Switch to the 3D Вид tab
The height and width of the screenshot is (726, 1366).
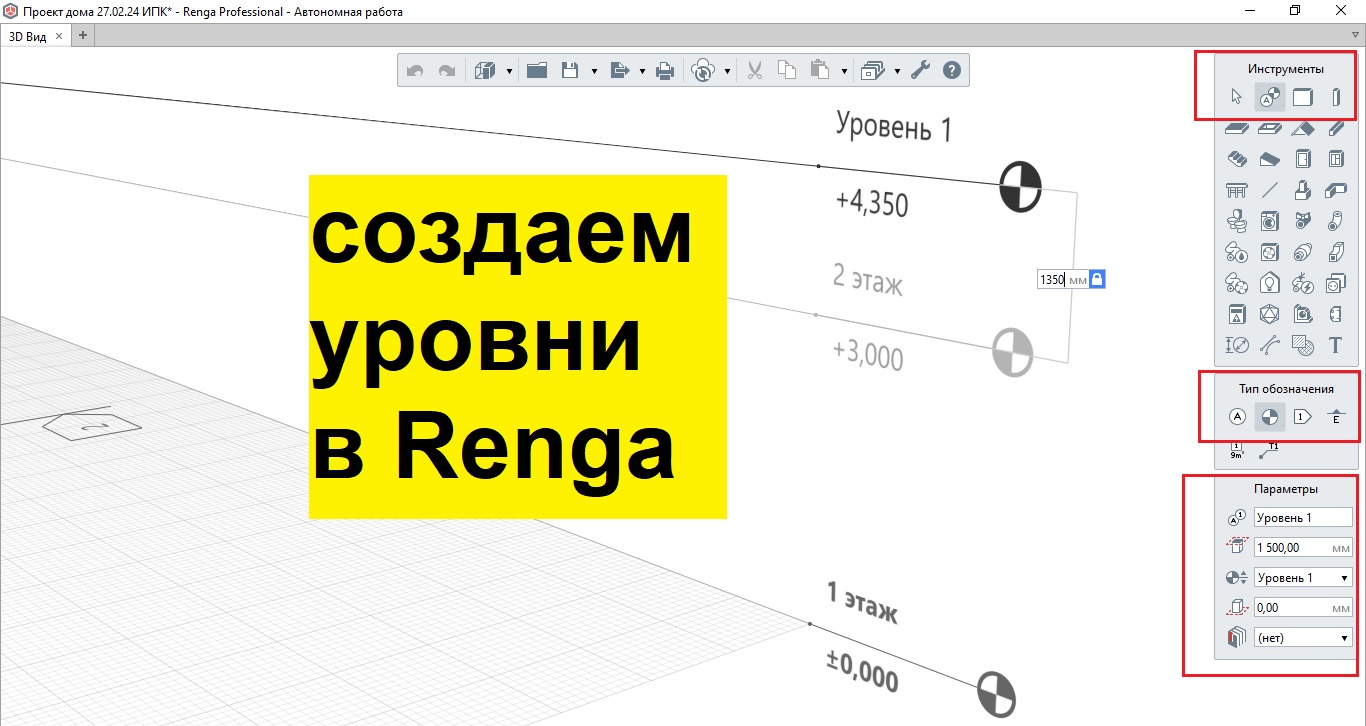(28, 35)
